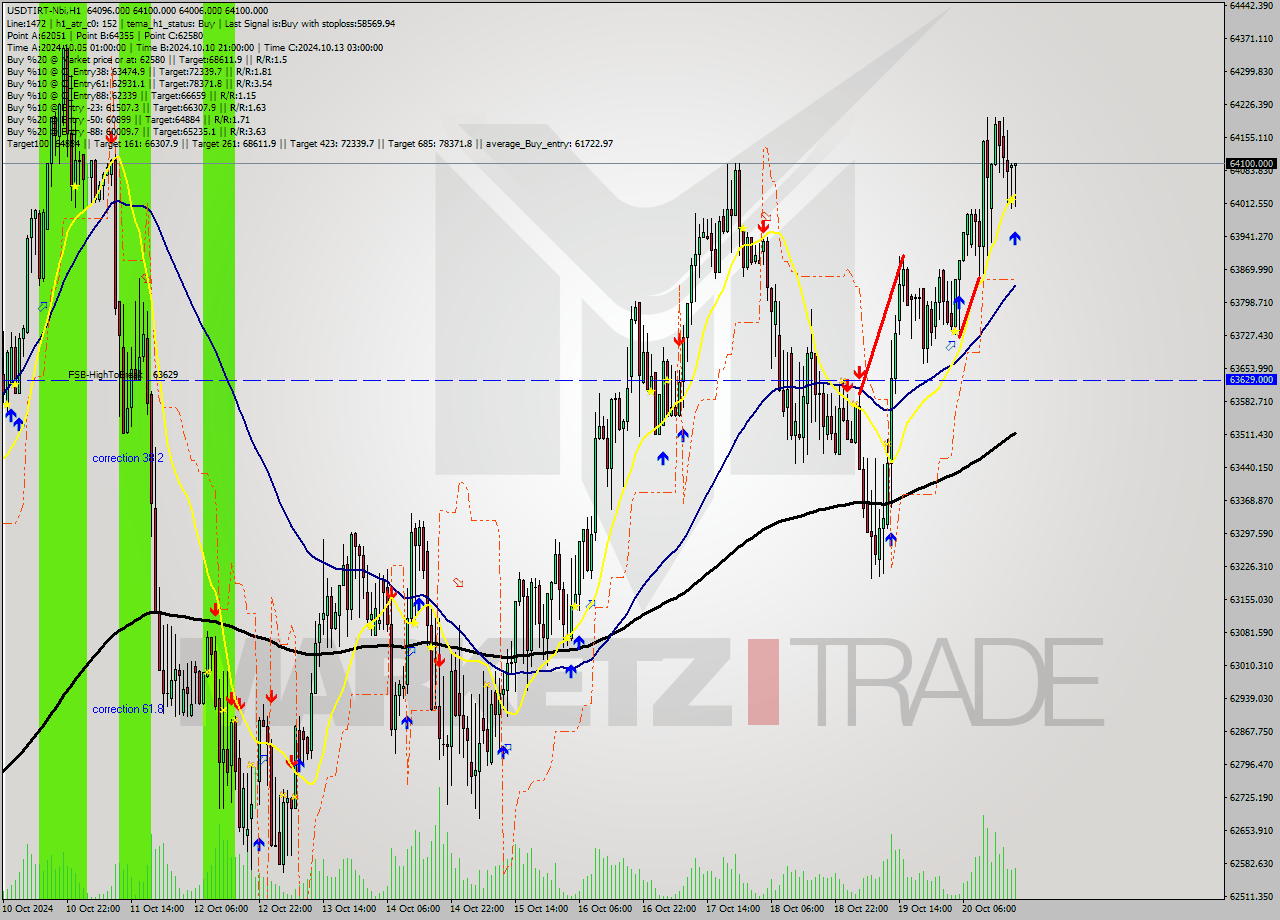
Task: Click the 62939.030 price axis label
Action: pyautogui.click(x=1251, y=698)
